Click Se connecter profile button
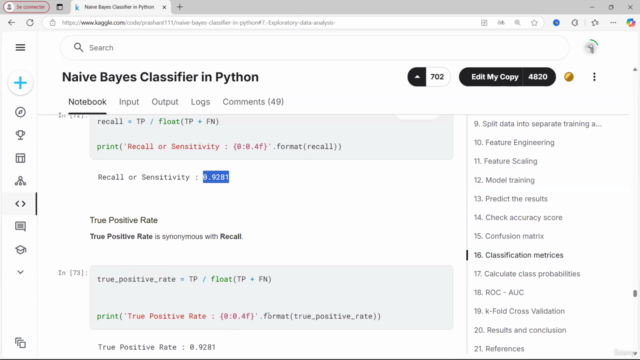 (27, 7)
